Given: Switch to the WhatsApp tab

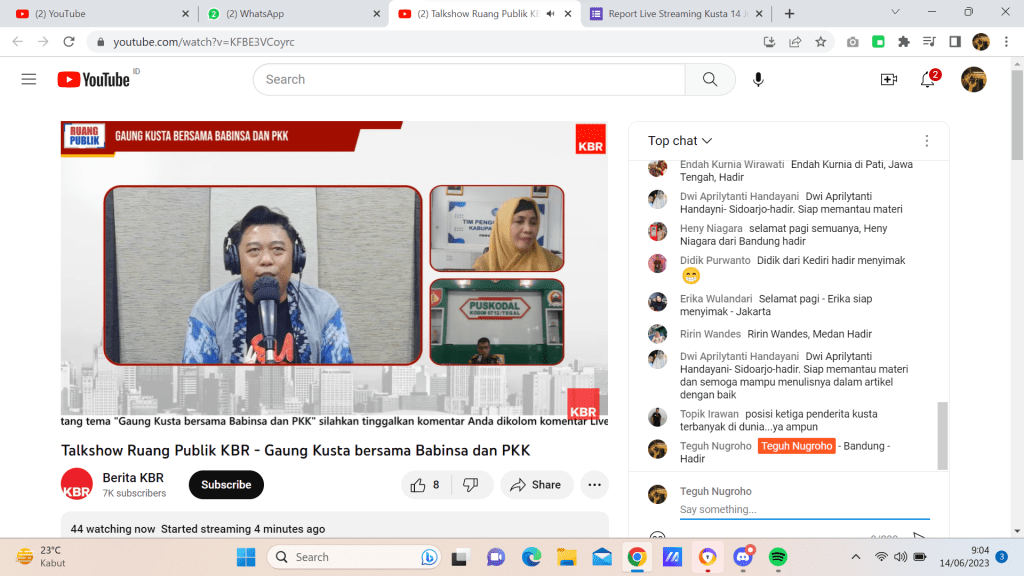Looking at the screenshot, I should (290, 14).
